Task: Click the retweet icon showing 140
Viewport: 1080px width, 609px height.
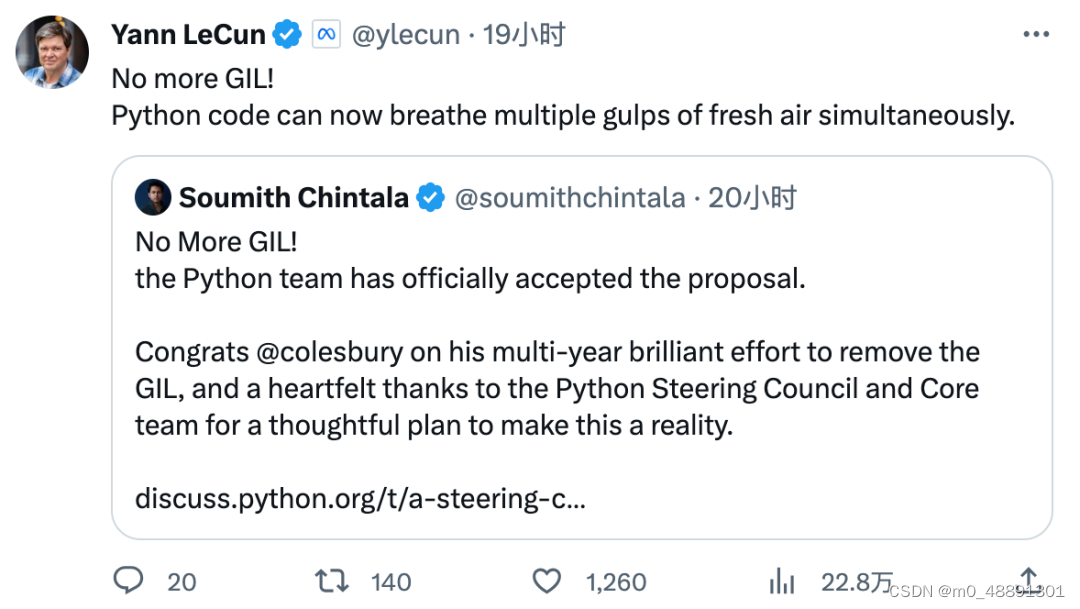Action: coord(331,581)
